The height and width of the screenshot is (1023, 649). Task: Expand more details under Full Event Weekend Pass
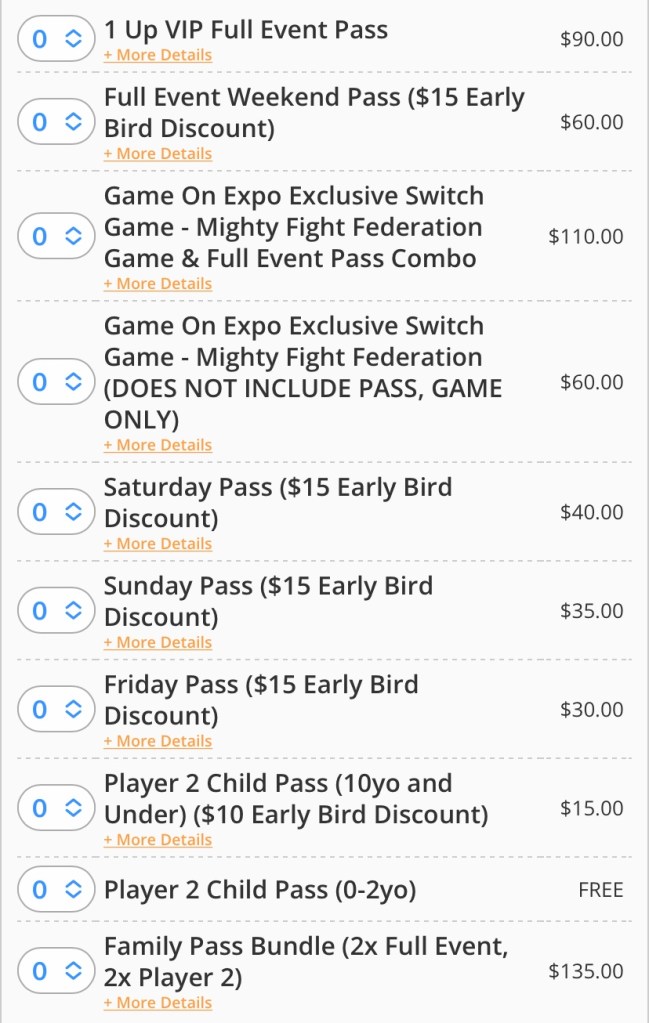[158, 154]
